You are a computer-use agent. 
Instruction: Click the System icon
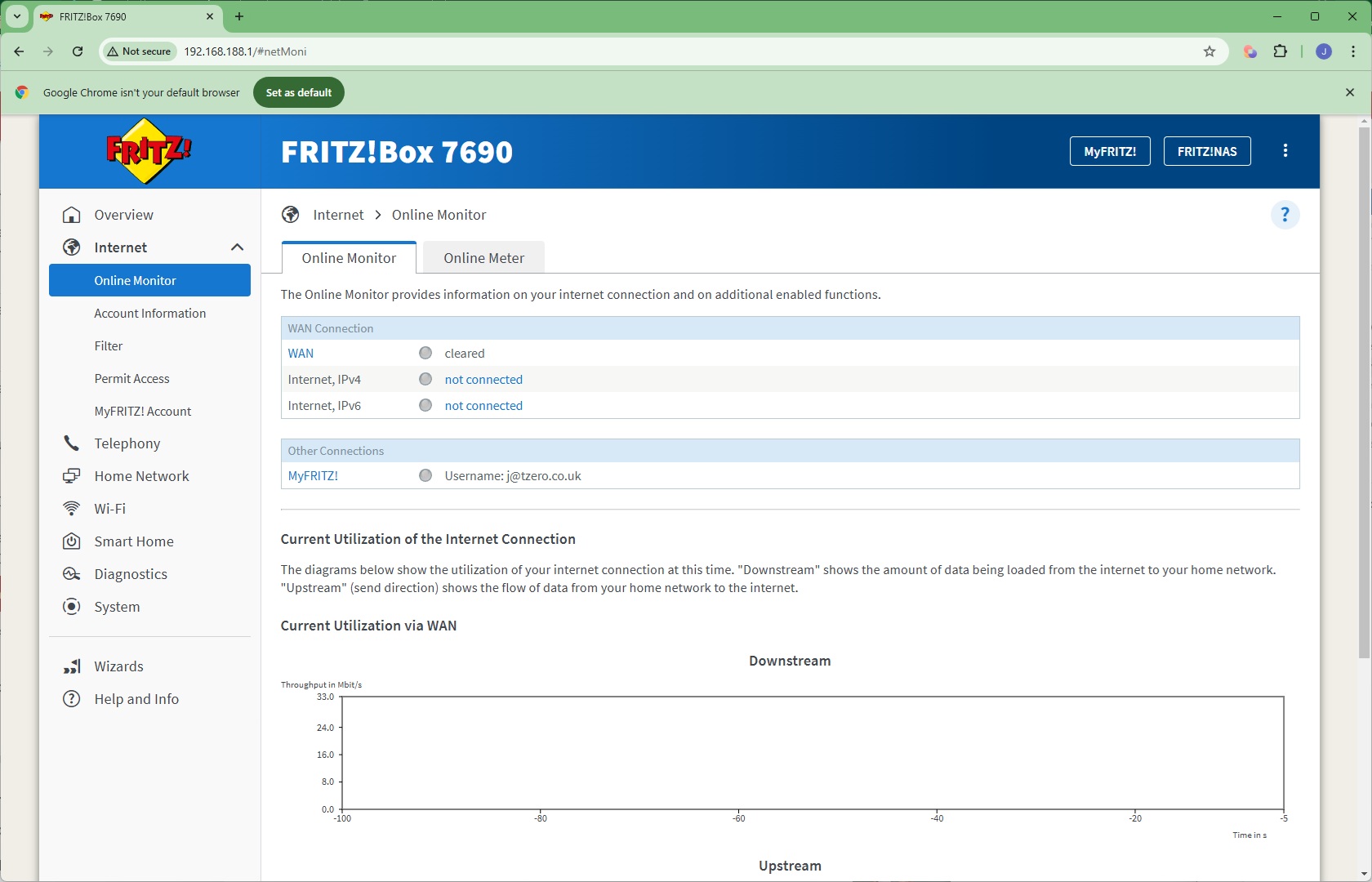click(72, 607)
